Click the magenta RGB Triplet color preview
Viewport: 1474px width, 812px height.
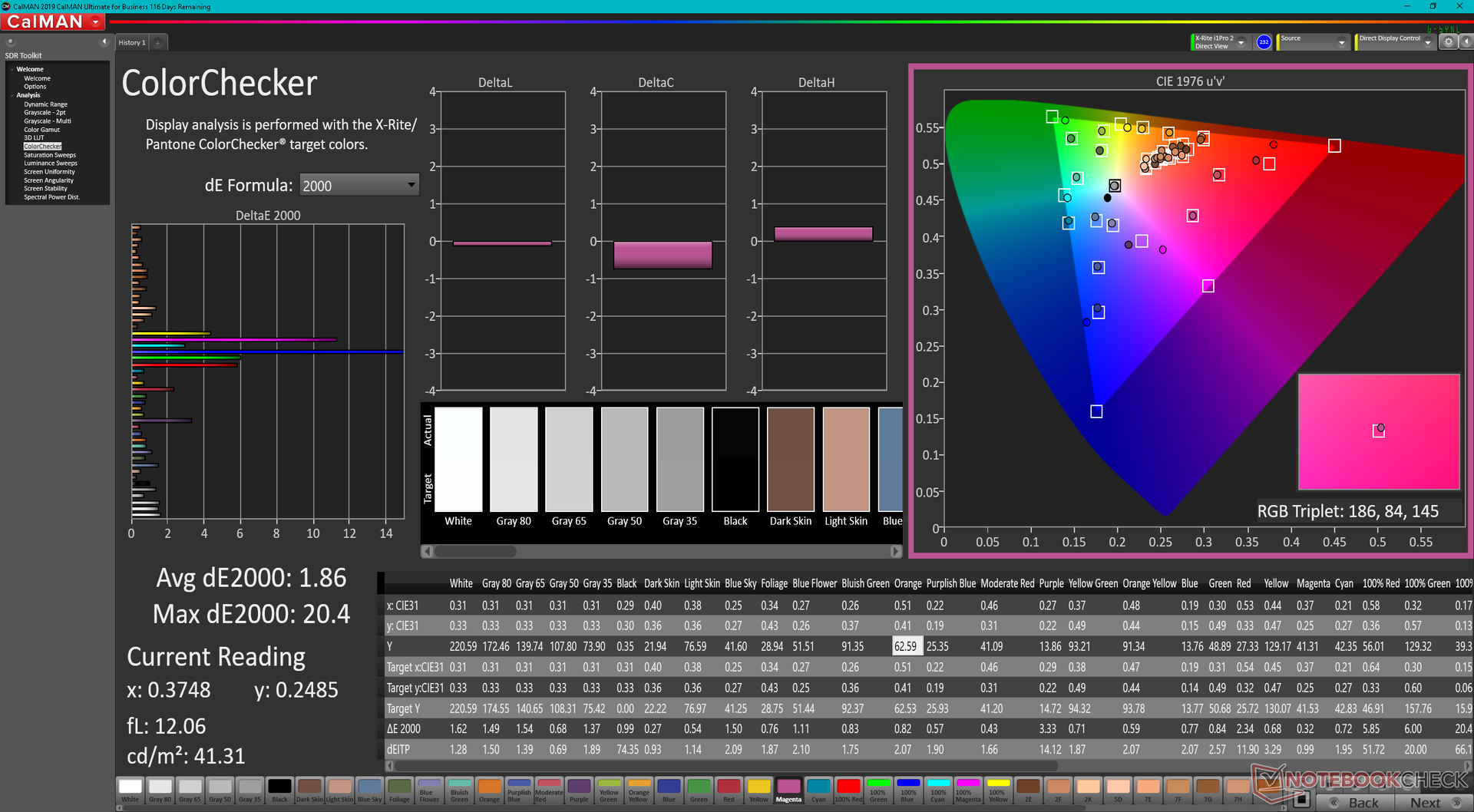click(x=1379, y=431)
